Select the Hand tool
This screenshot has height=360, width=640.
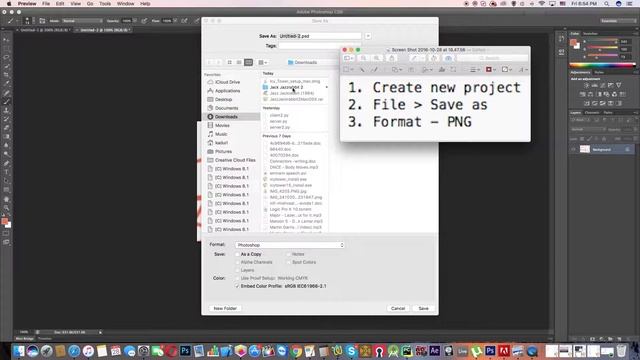pyautogui.click(x=6, y=199)
